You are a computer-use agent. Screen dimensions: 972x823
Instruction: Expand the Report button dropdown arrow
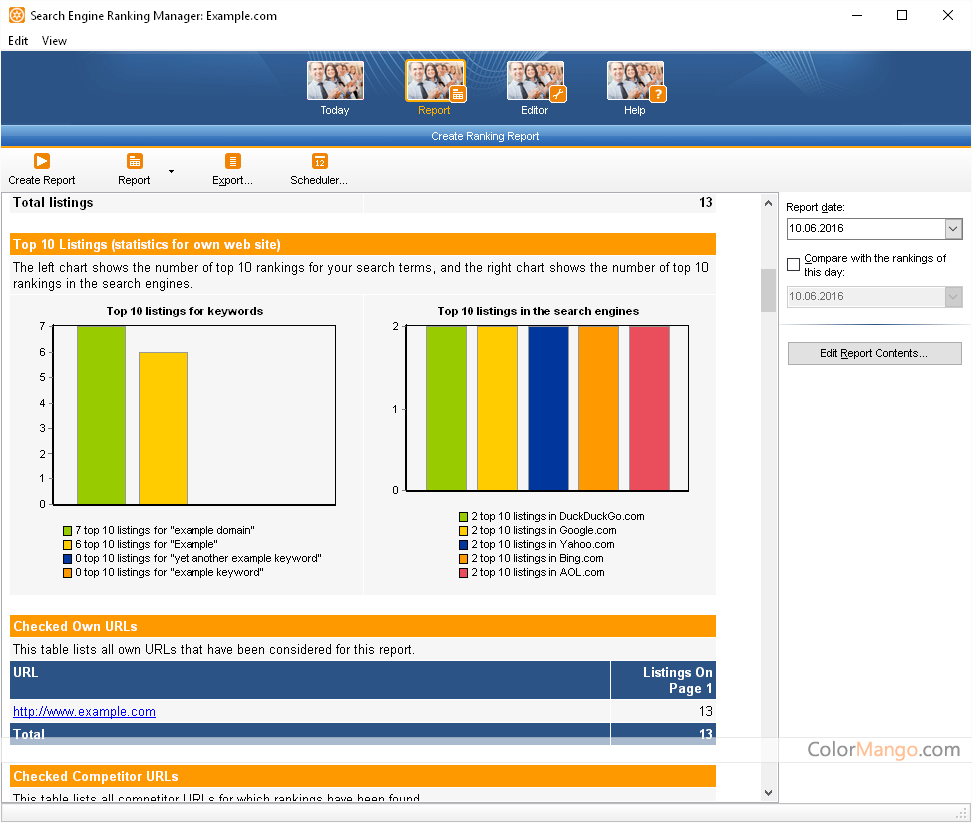pos(171,171)
